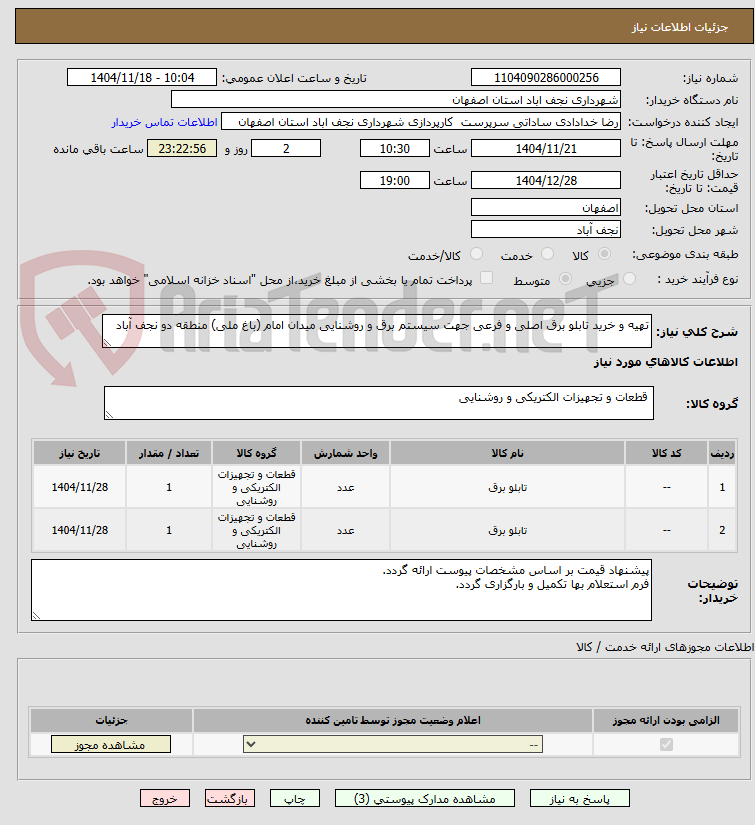This screenshot has width=755, height=825.
Task: Toggle الزامی بودن ارائه مجوز checkbox
Action: tap(666, 744)
